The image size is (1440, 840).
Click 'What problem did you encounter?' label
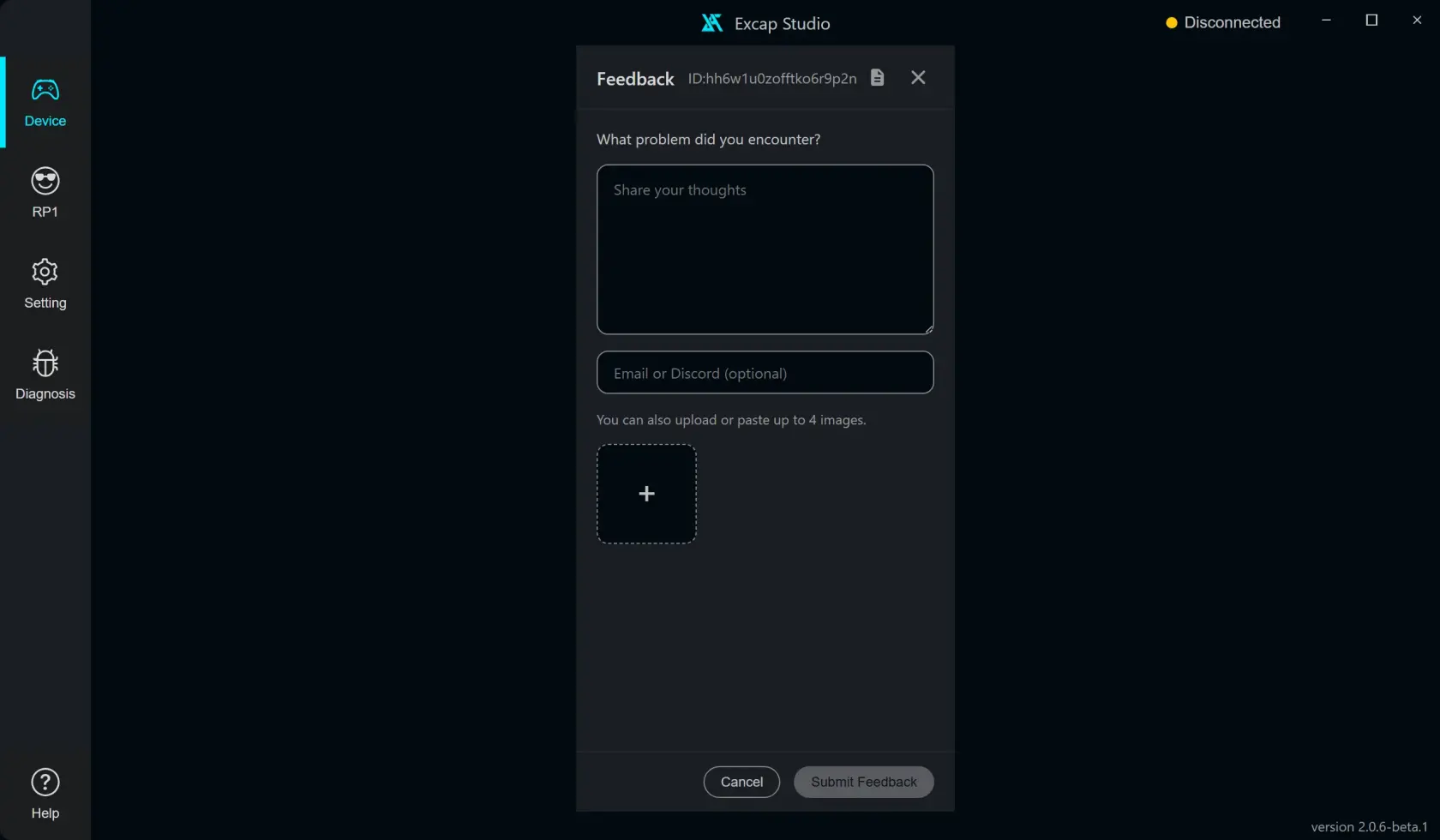point(708,140)
